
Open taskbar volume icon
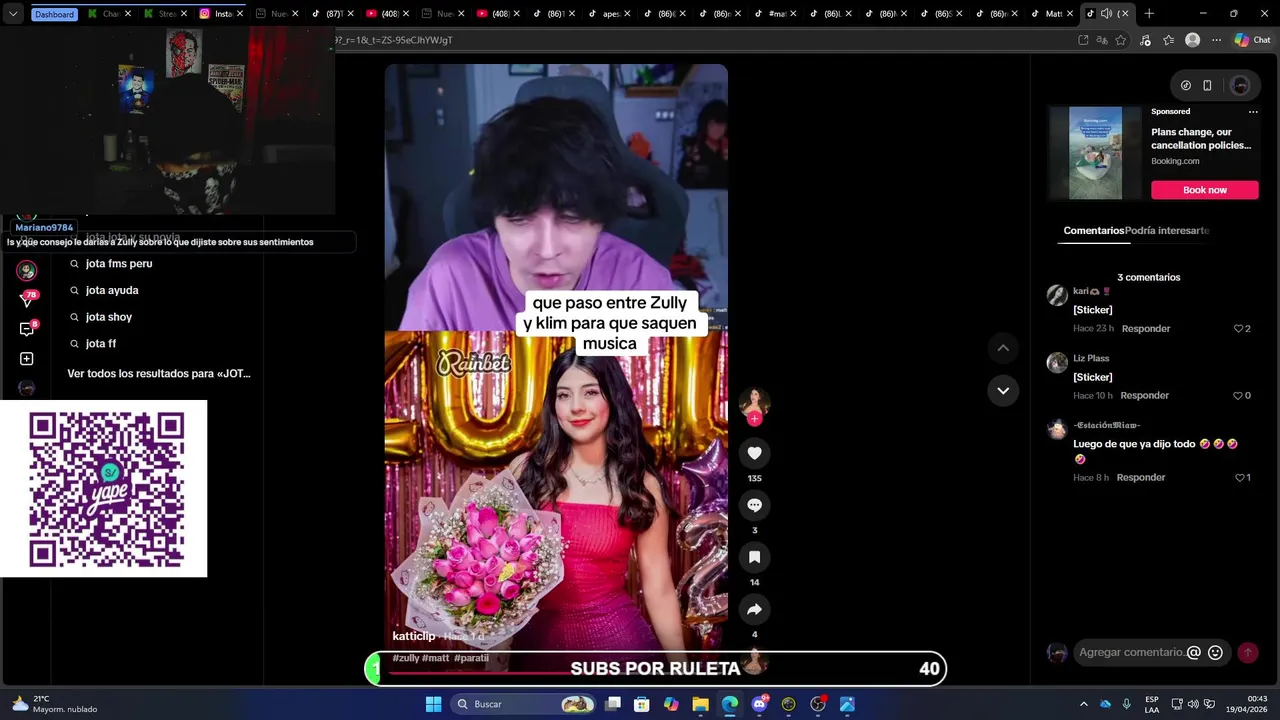1193,704
